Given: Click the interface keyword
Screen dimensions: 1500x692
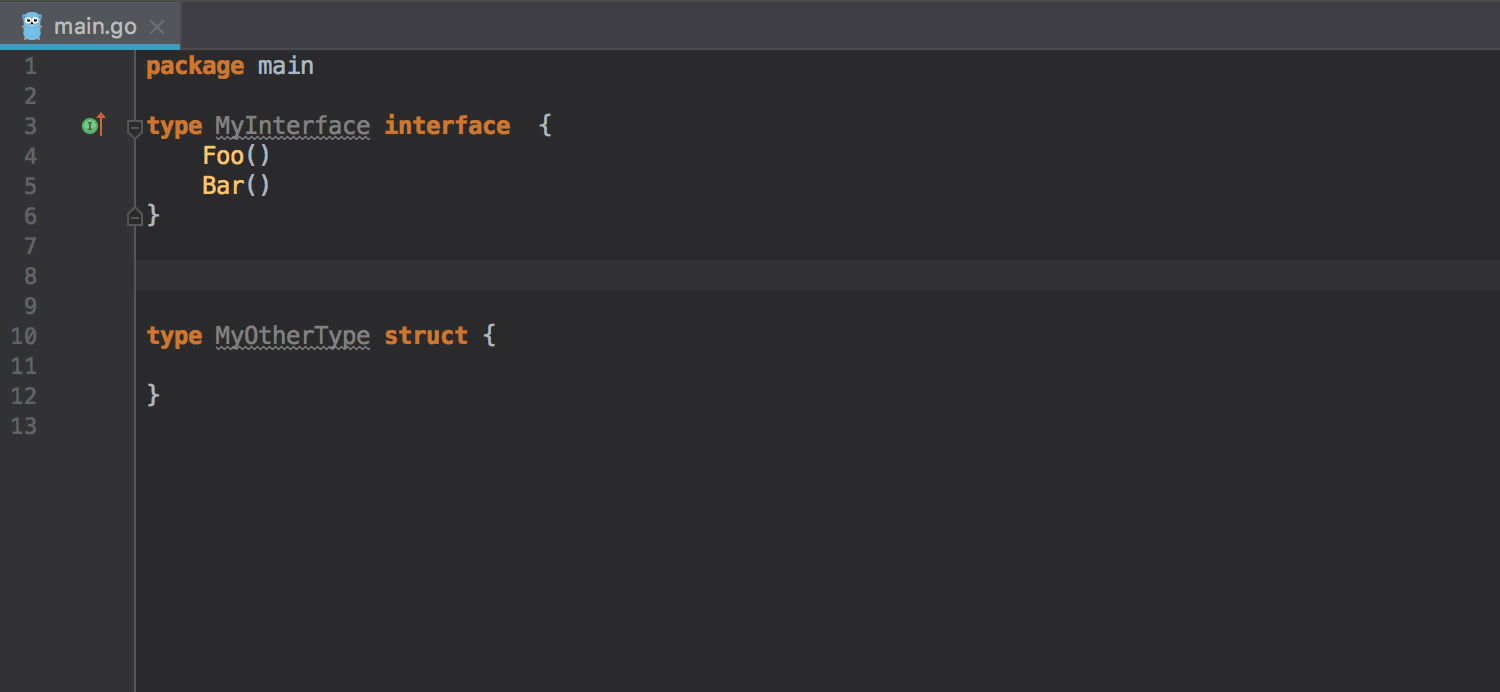Looking at the screenshot, I should tap(447, 126).
